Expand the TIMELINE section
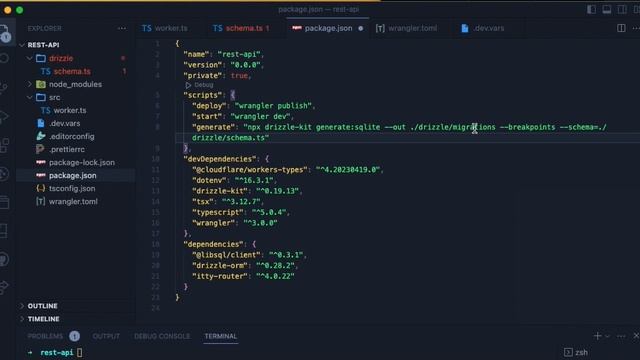640x360 pixels. pyautogui.click(x=43, y=319)
